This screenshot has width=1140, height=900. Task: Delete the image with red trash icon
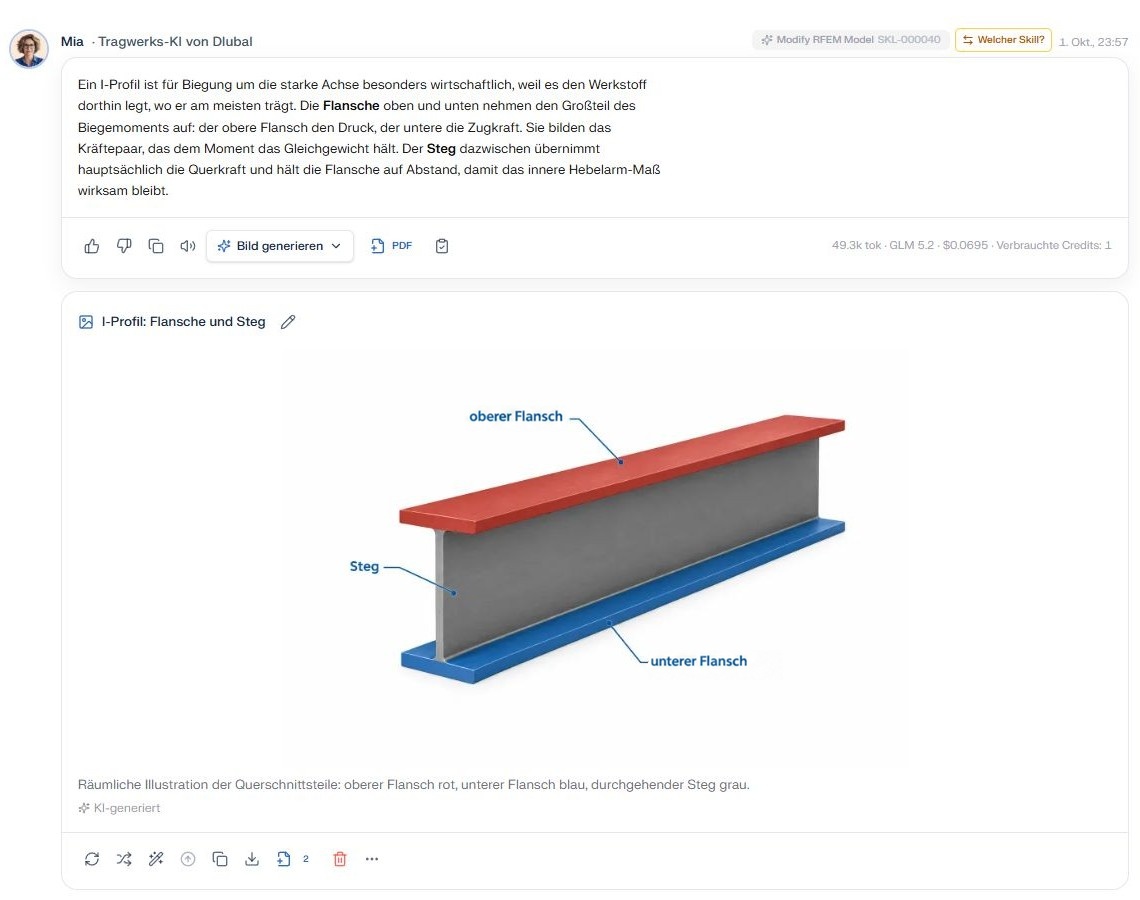[340, 859]
